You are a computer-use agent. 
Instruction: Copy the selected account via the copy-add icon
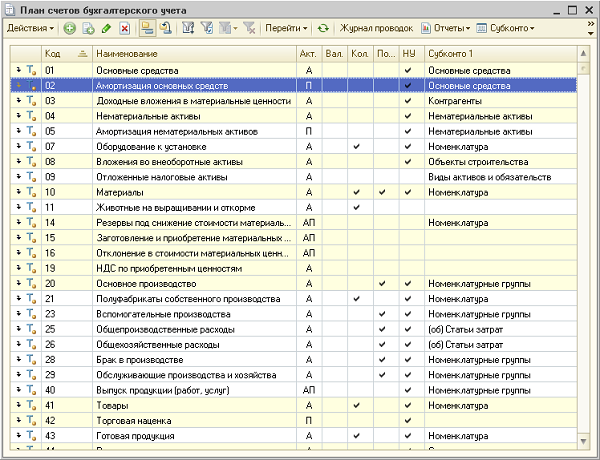tap(88, 28)
